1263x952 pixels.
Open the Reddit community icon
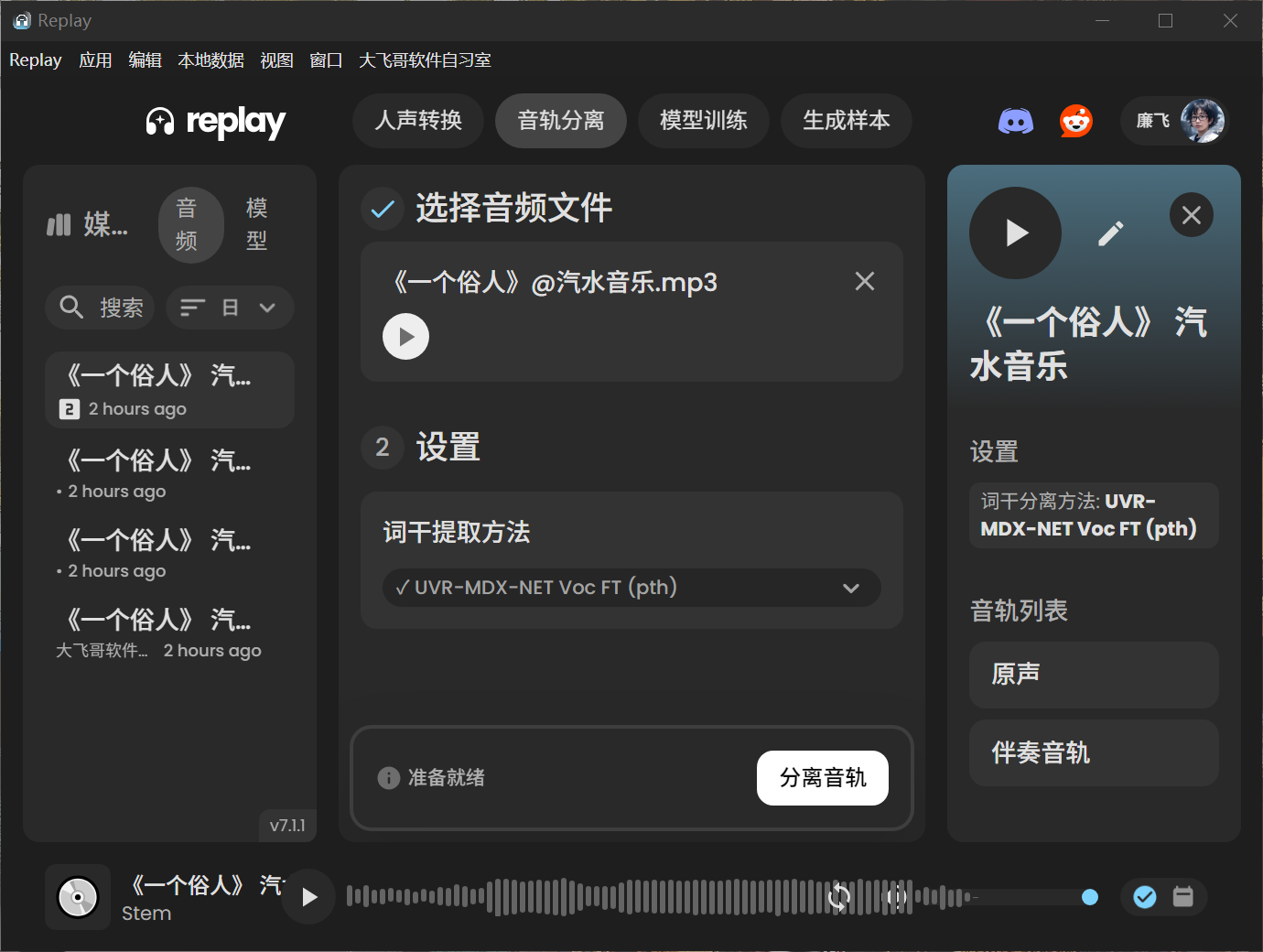click(1076, 121)
